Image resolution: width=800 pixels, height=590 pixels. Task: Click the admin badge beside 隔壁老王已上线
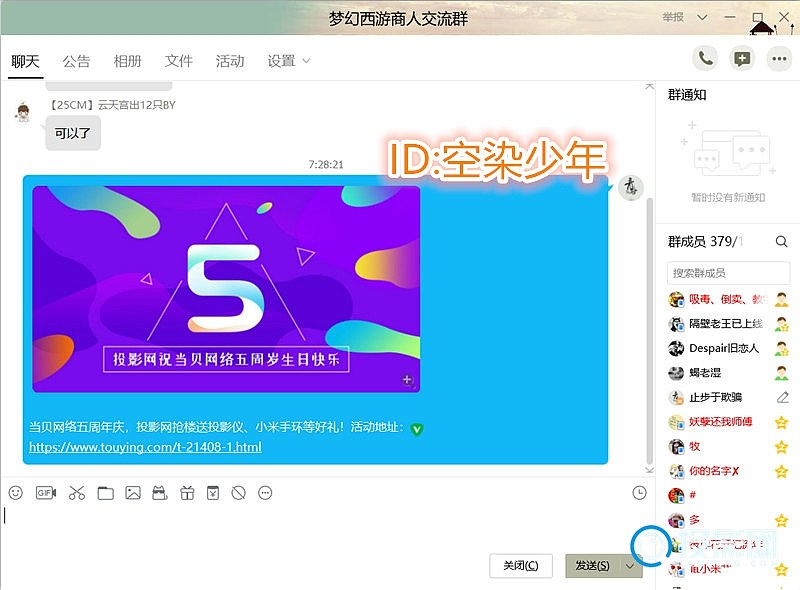781,324
